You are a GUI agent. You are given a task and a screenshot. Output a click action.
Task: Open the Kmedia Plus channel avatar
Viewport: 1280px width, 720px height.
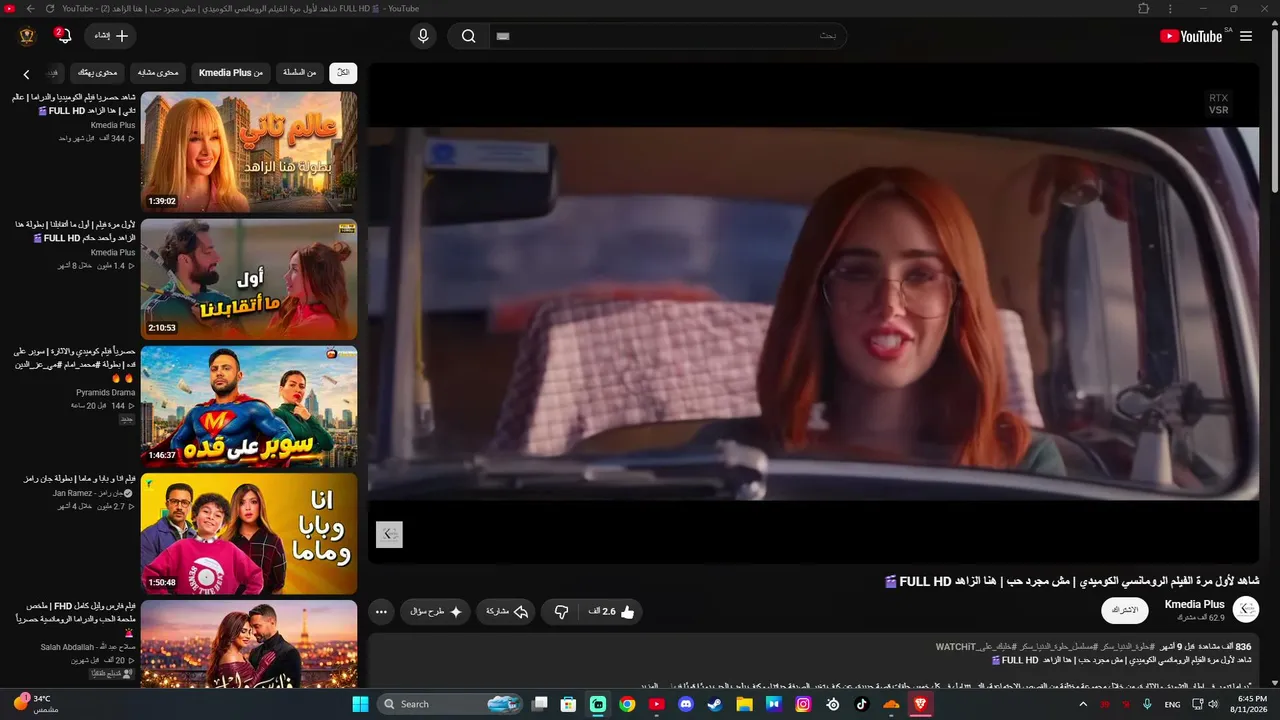coord(1246,609)
